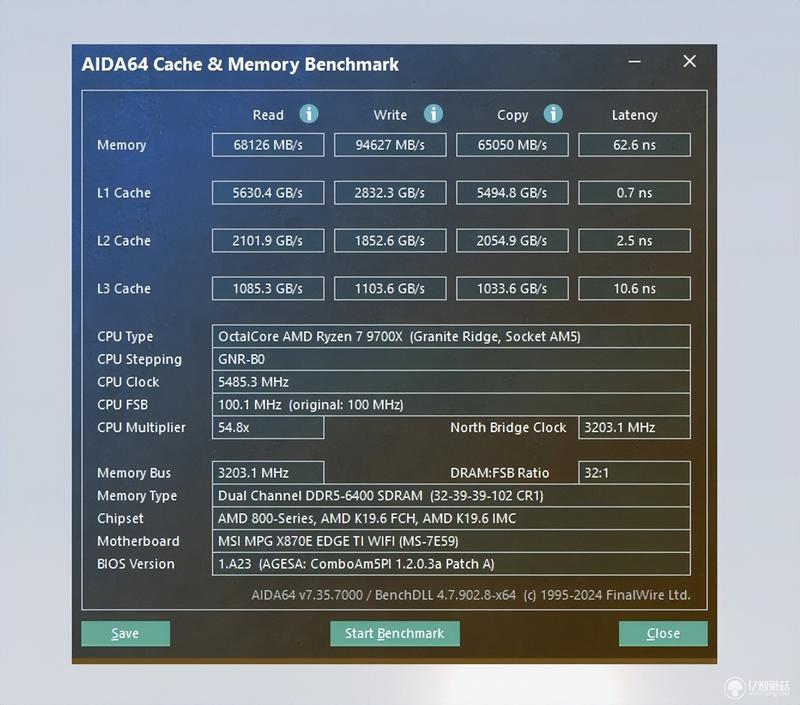800x705 pixels.
Task: Click the North Bridge Clock value field
Action: [634, 427]
